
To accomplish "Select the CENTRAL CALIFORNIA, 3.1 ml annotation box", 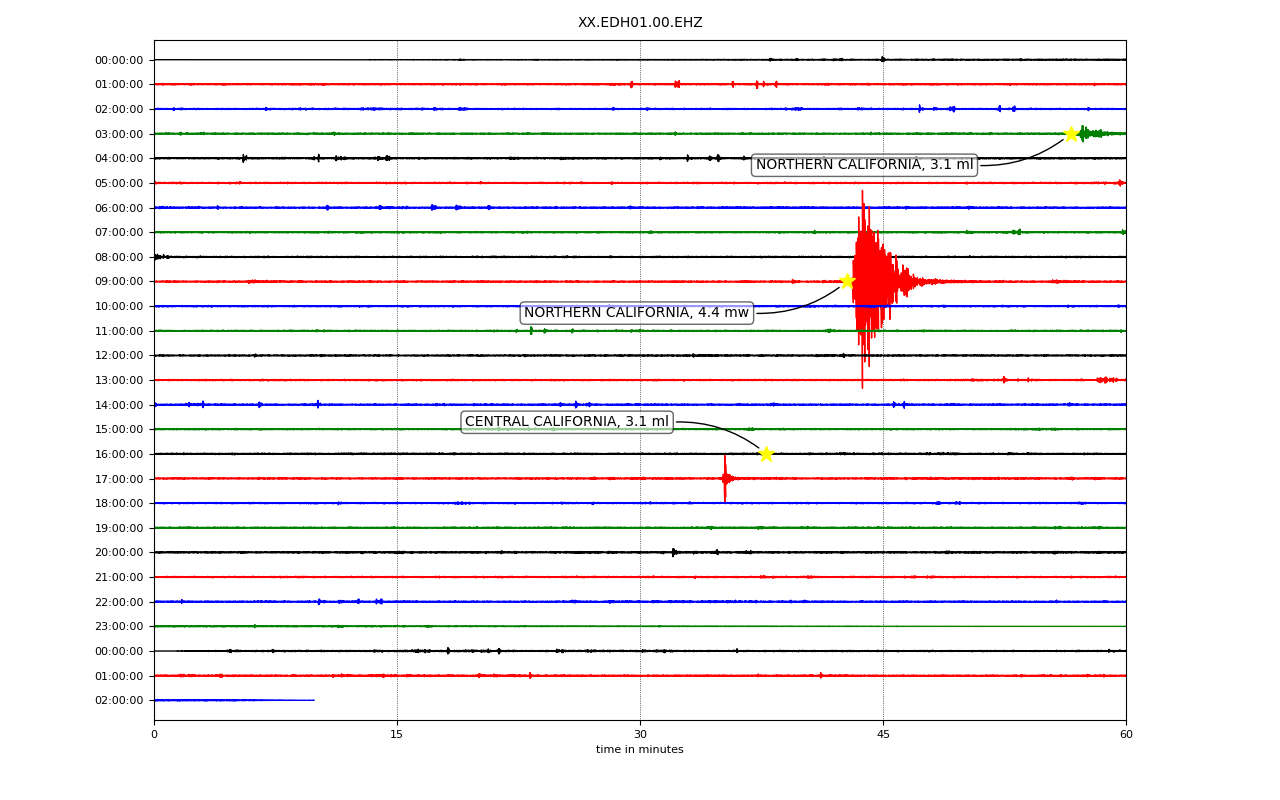I will pos(567,422).
